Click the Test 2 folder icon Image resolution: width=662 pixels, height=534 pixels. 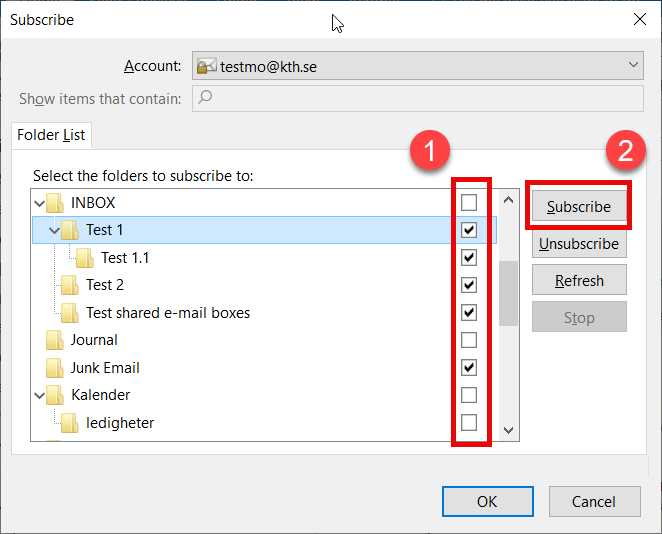(70, 285)
